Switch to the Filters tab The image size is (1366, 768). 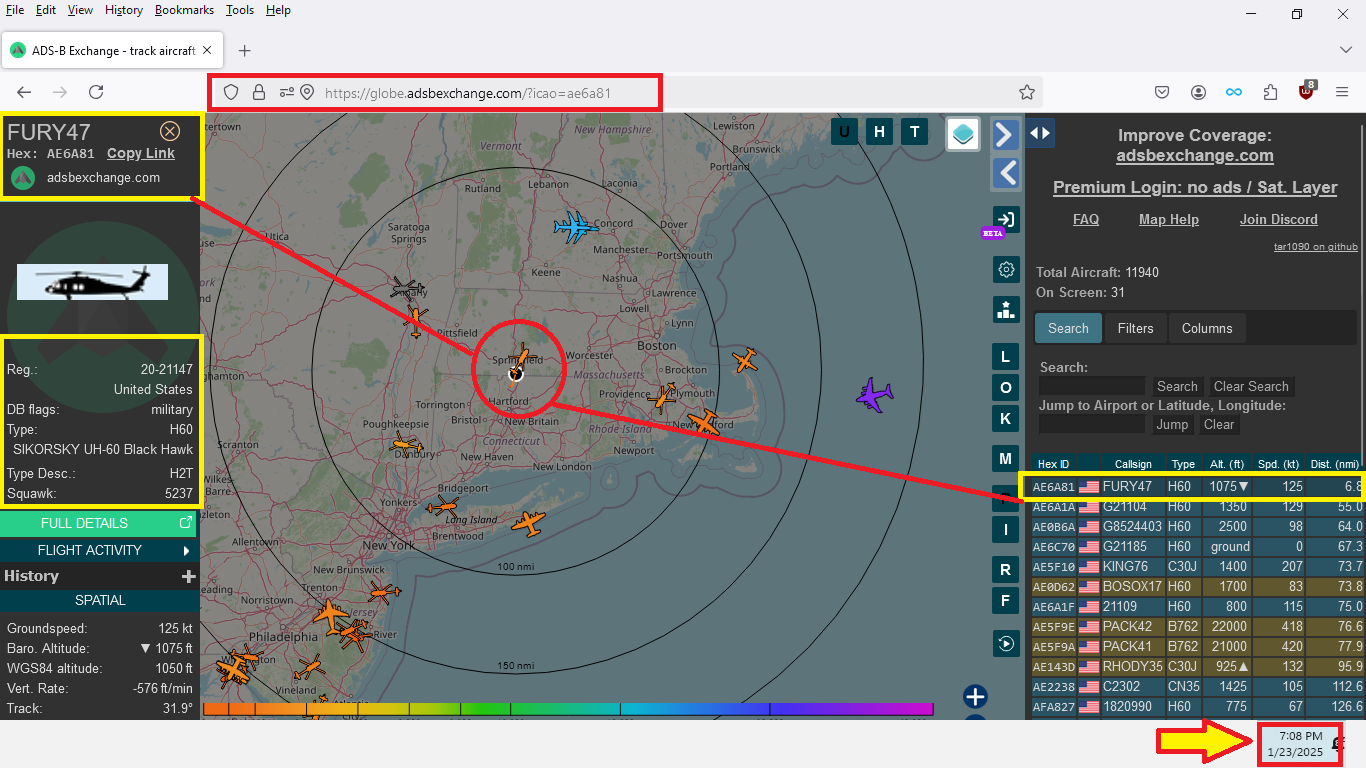click(1135, 328)
